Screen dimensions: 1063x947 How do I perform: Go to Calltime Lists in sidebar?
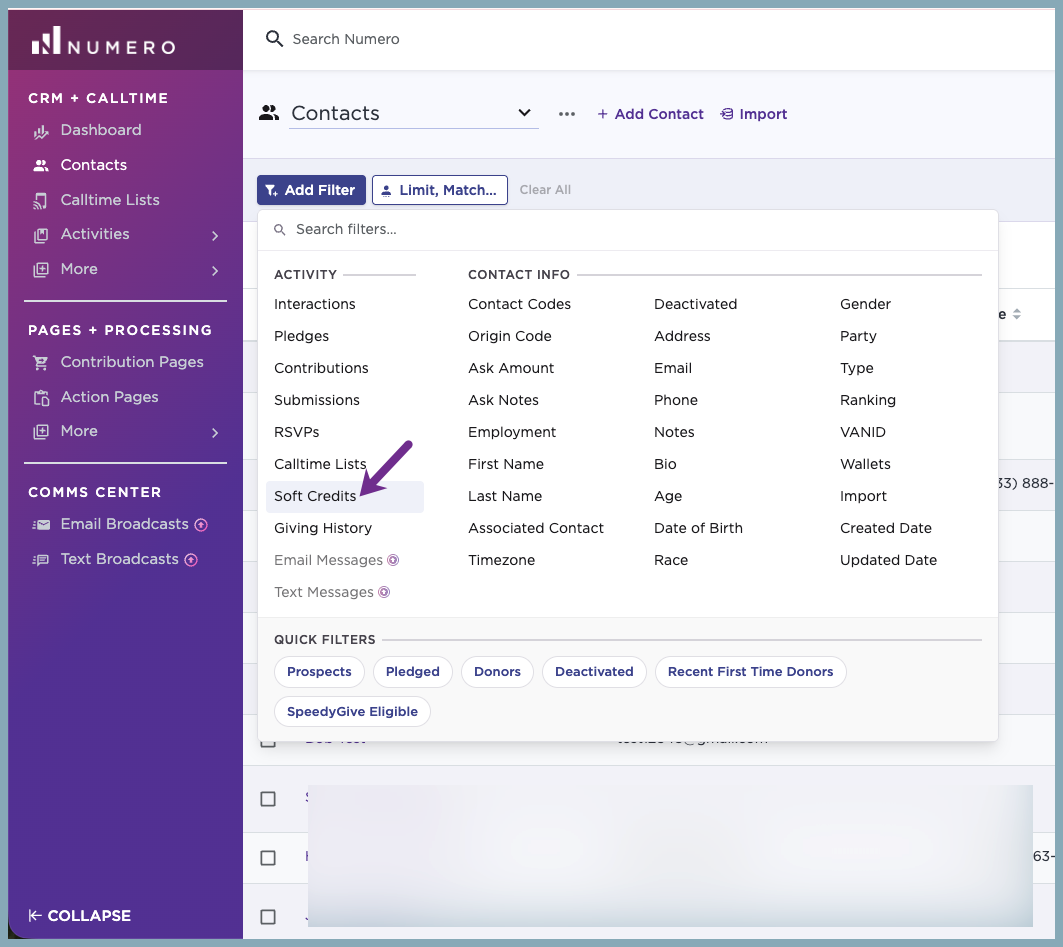pos(110,200)
